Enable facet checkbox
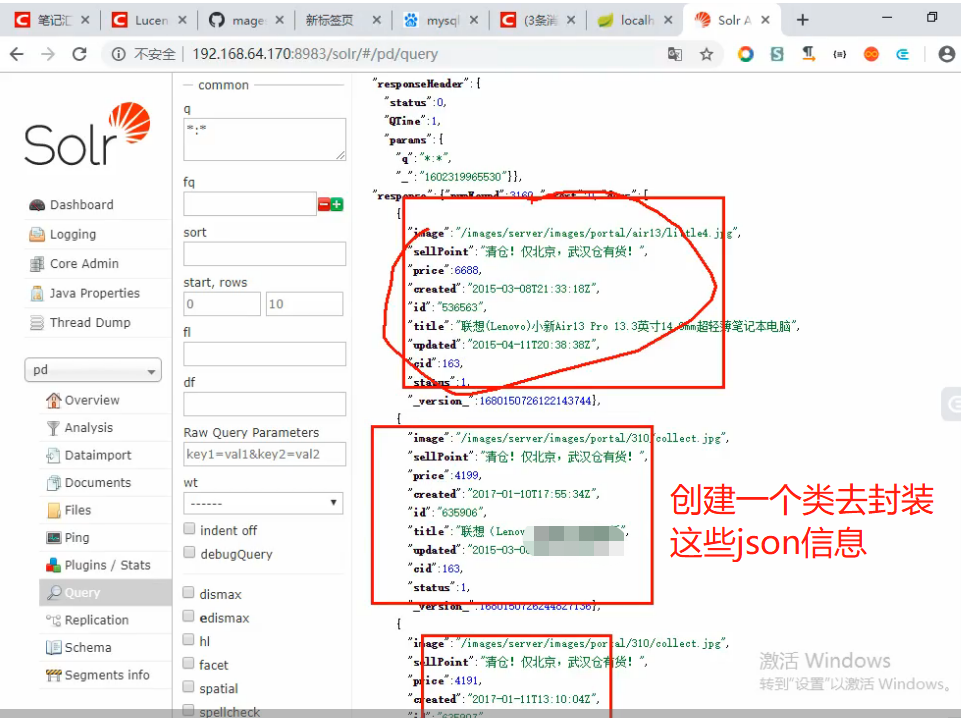Viewport: 961px width, 718px height. (x=189, y=663)
